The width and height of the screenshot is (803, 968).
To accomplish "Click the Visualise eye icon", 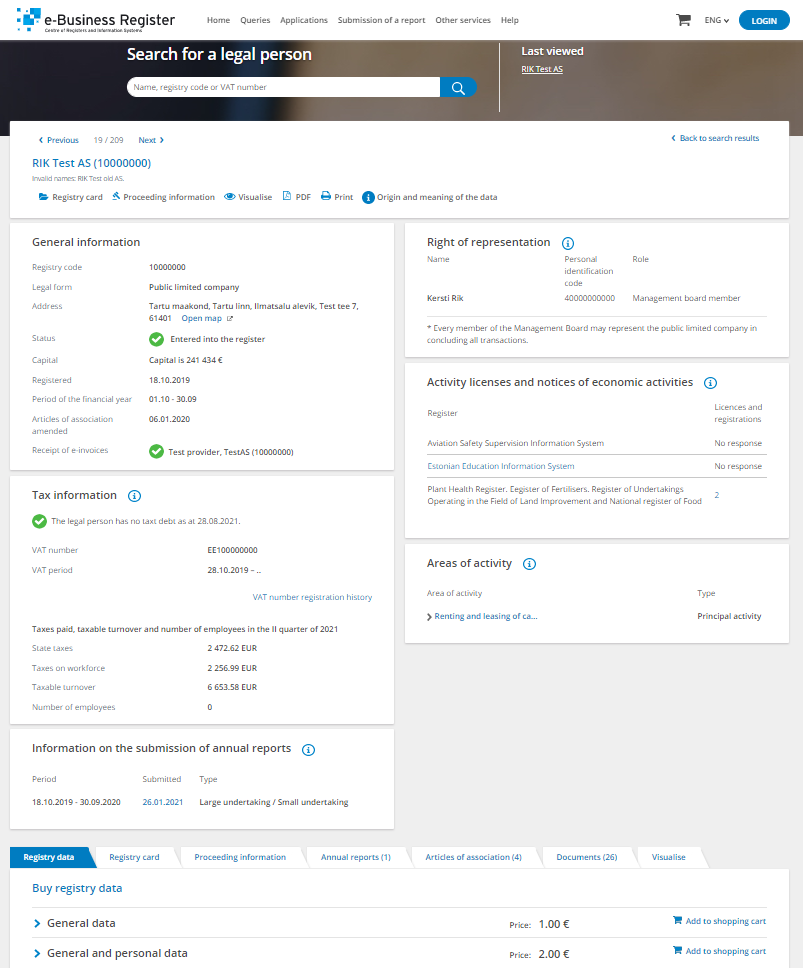I will click(230, 196).
